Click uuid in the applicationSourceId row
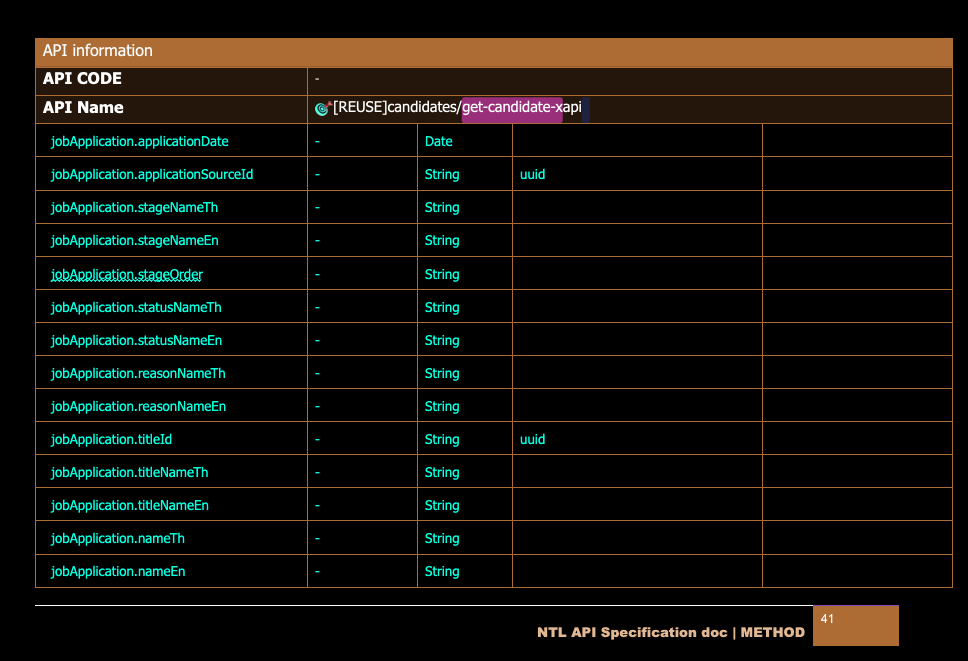Viewport: 968px width, 661px height. (532, 175)
